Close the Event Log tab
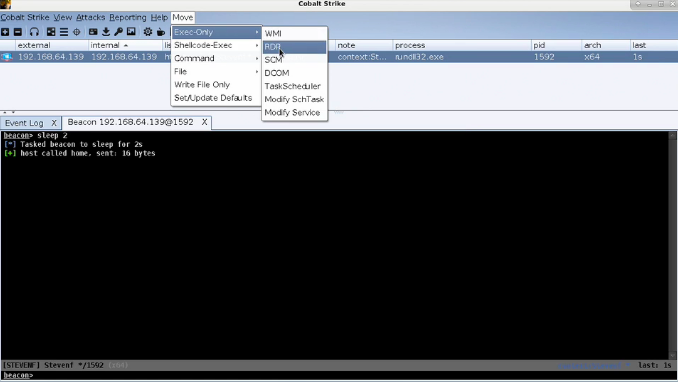The image size is (678, 382). pos(54,123)
